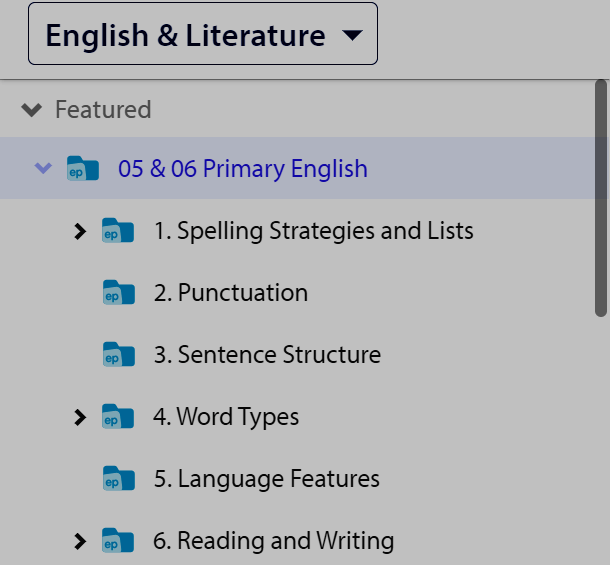Expand the Reading and Writing arrow
The image size is (610, 565).
coord(80,541)
